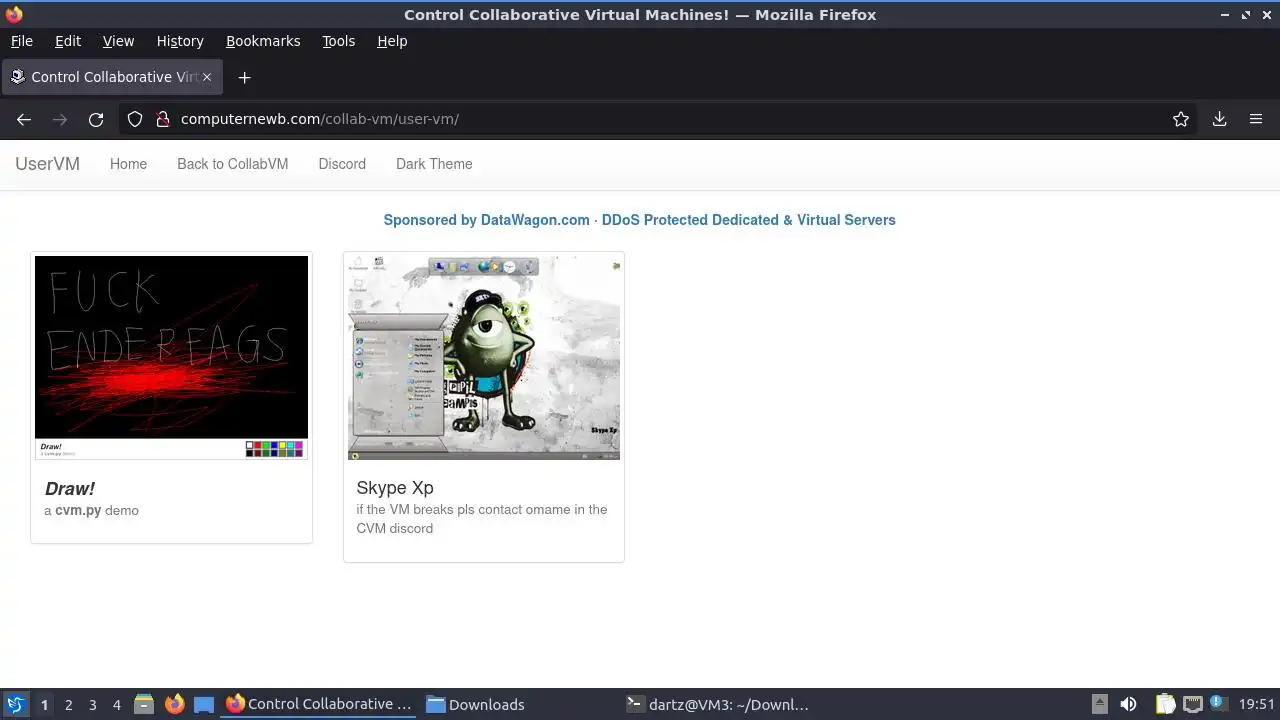Click the 'a cvm.py demo' description
The image size is (1280, 720).
click(x=91, y=510)
